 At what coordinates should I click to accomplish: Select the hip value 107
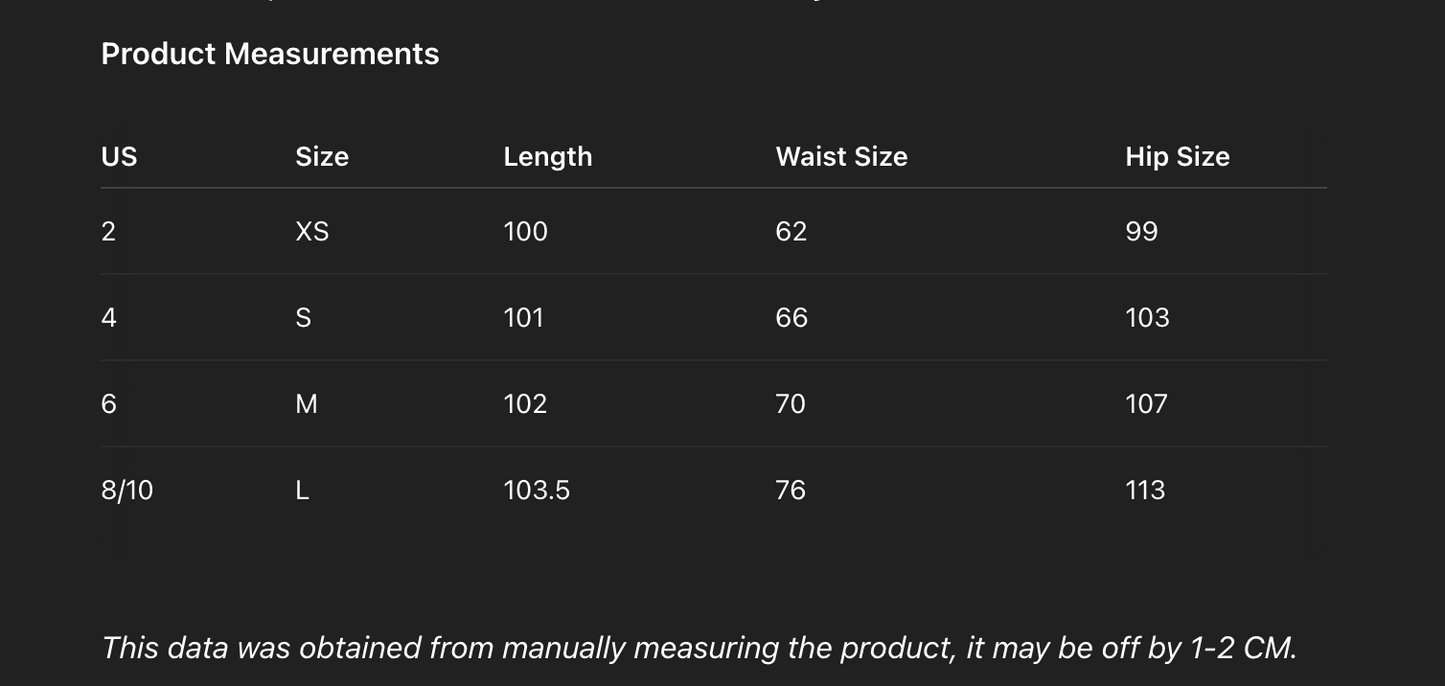pyautogui.click(x=1146, y=404)
